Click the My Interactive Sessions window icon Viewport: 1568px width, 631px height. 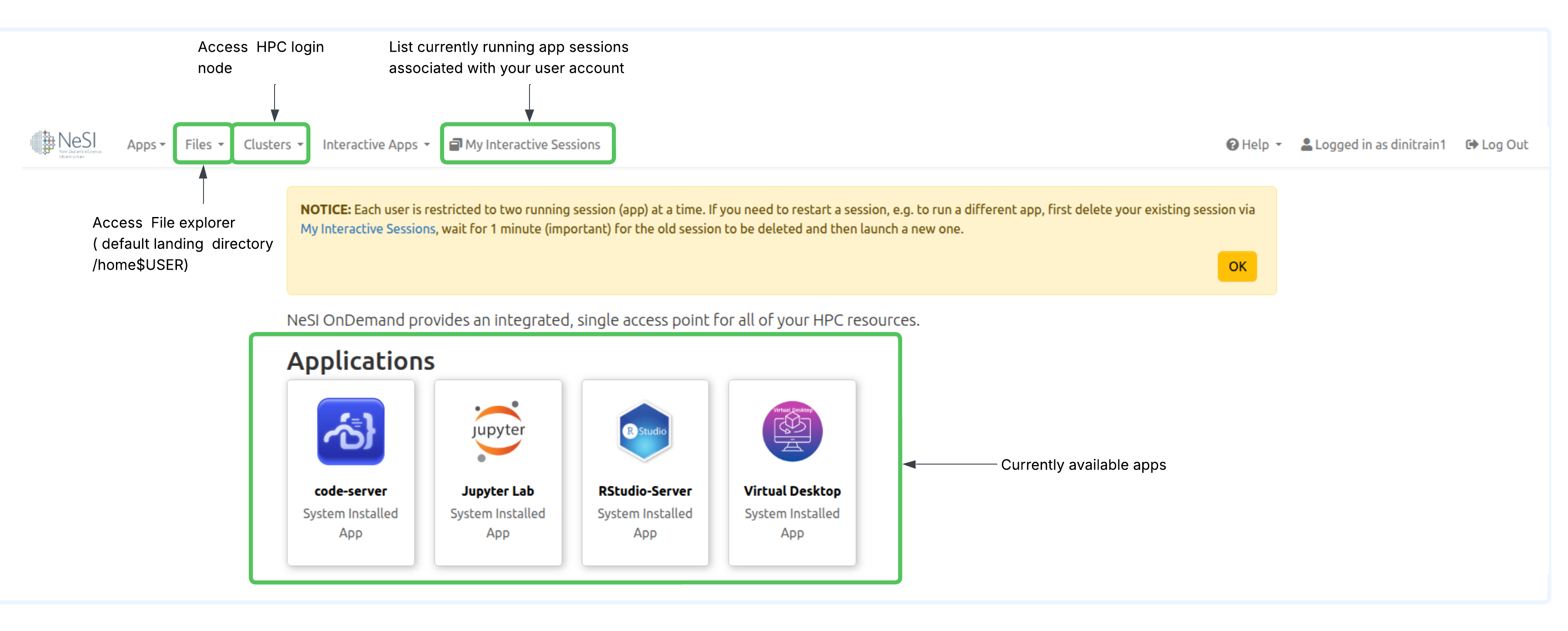455,145
